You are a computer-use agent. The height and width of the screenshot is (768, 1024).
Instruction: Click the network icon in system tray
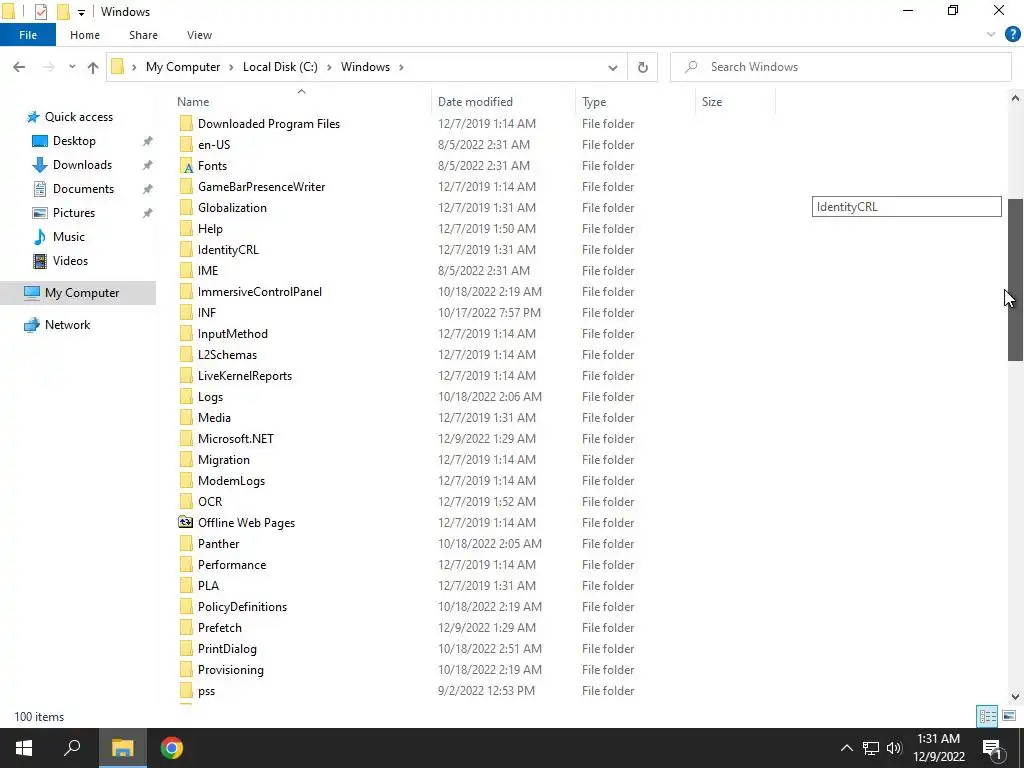[x=870, y=748]
